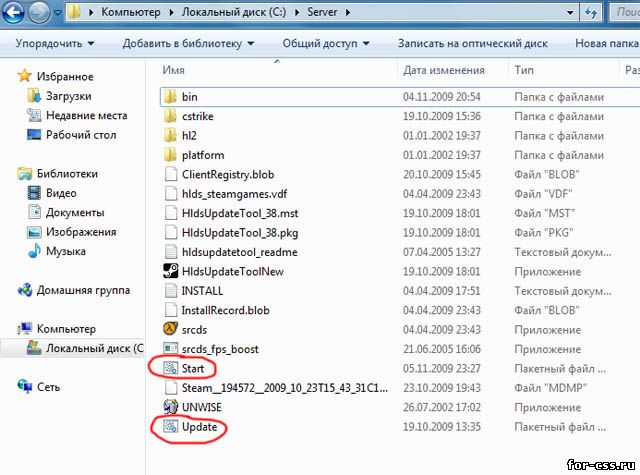This screenshot has height=475, width=640.
Task: Select the Компьютер icon in sidebar
Action: pyautogui.click(x=24, y=329)
